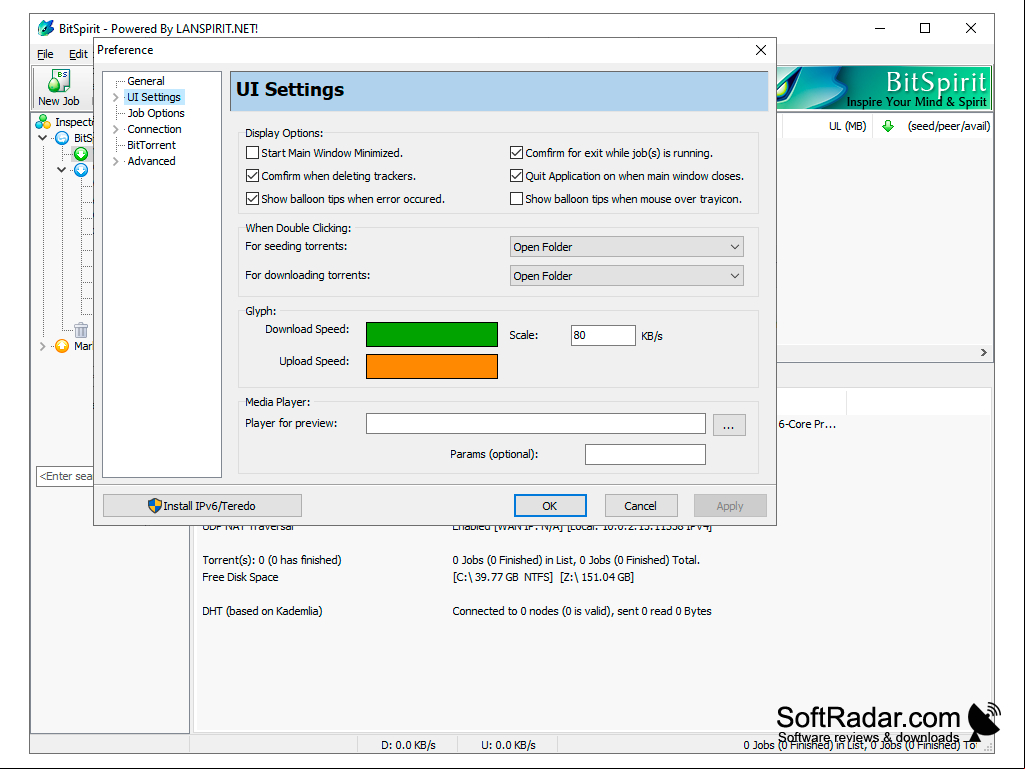
Task: Click the search box in main window sidebar
Action: (x=65, y=476)
